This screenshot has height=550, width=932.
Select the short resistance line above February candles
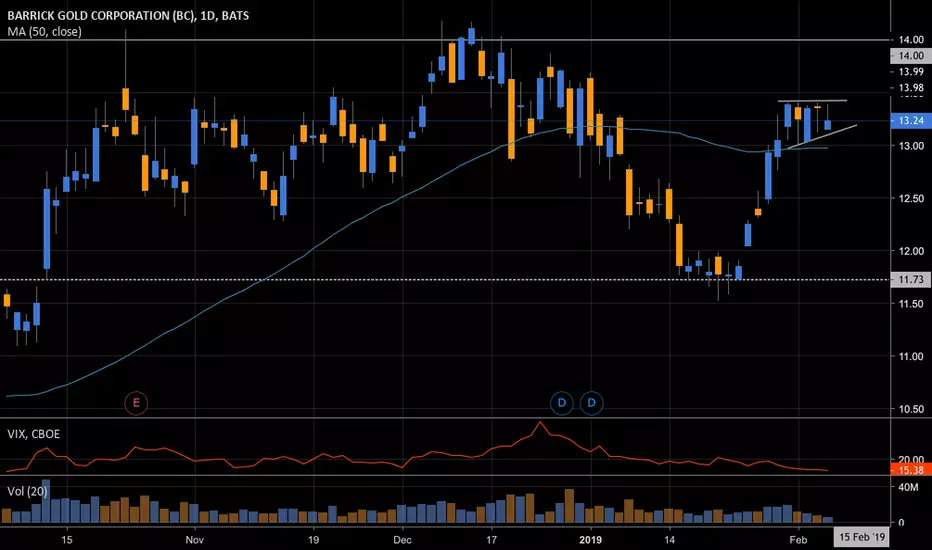813,101
